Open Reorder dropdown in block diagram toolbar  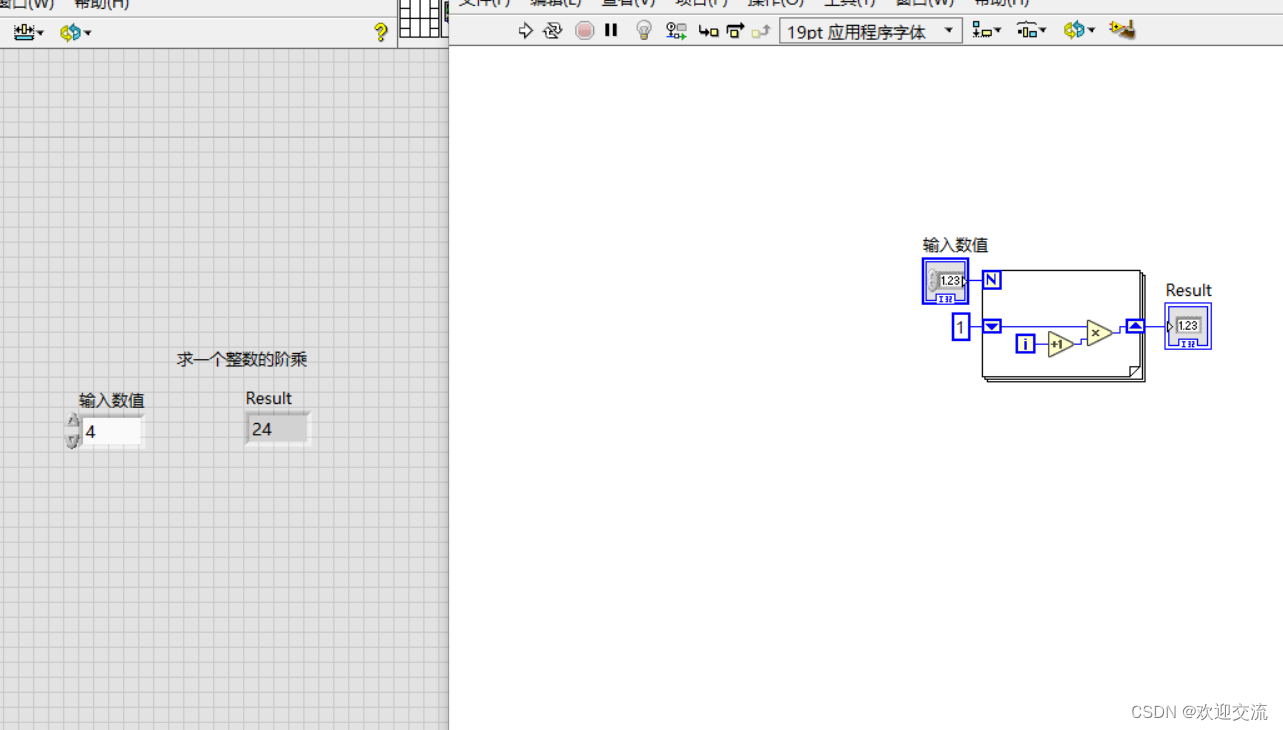click(1079, 31)
